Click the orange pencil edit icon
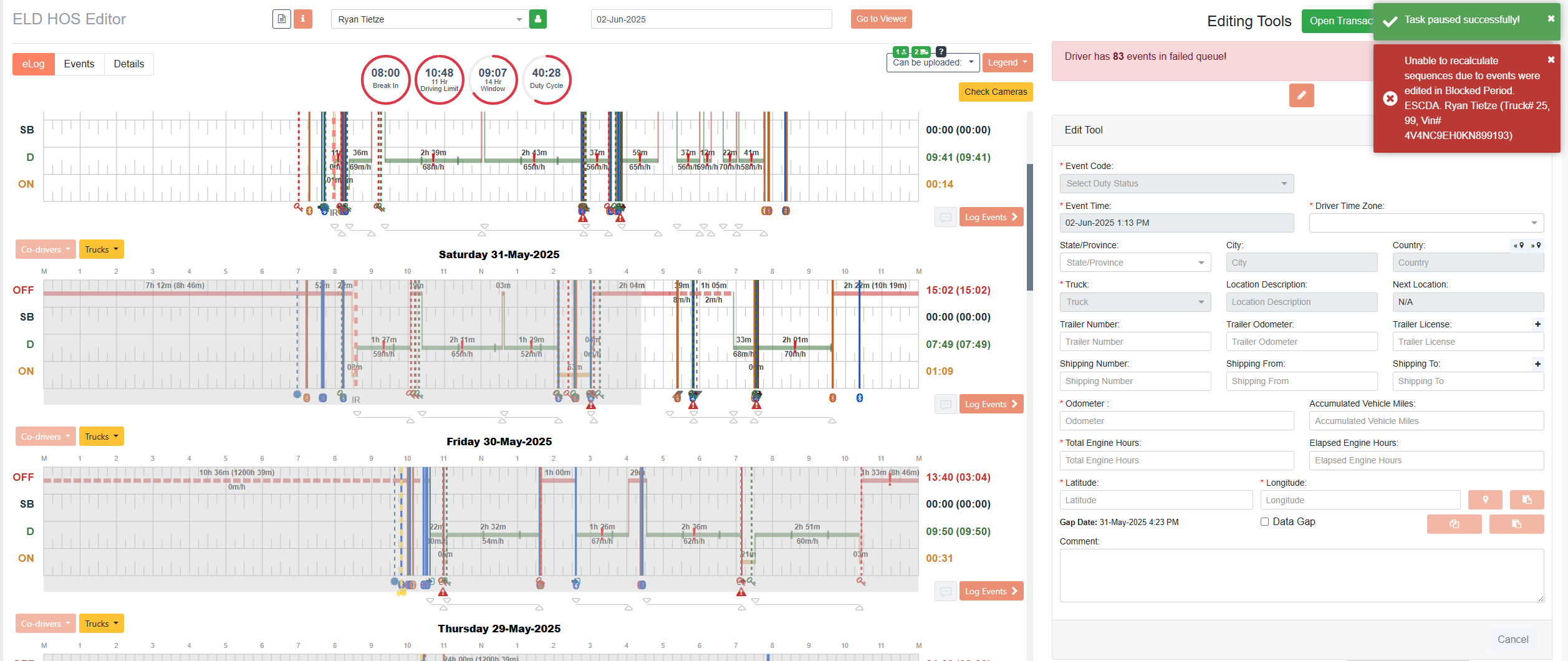Screen dimensions: 1568x661 tap(1301, 95)
